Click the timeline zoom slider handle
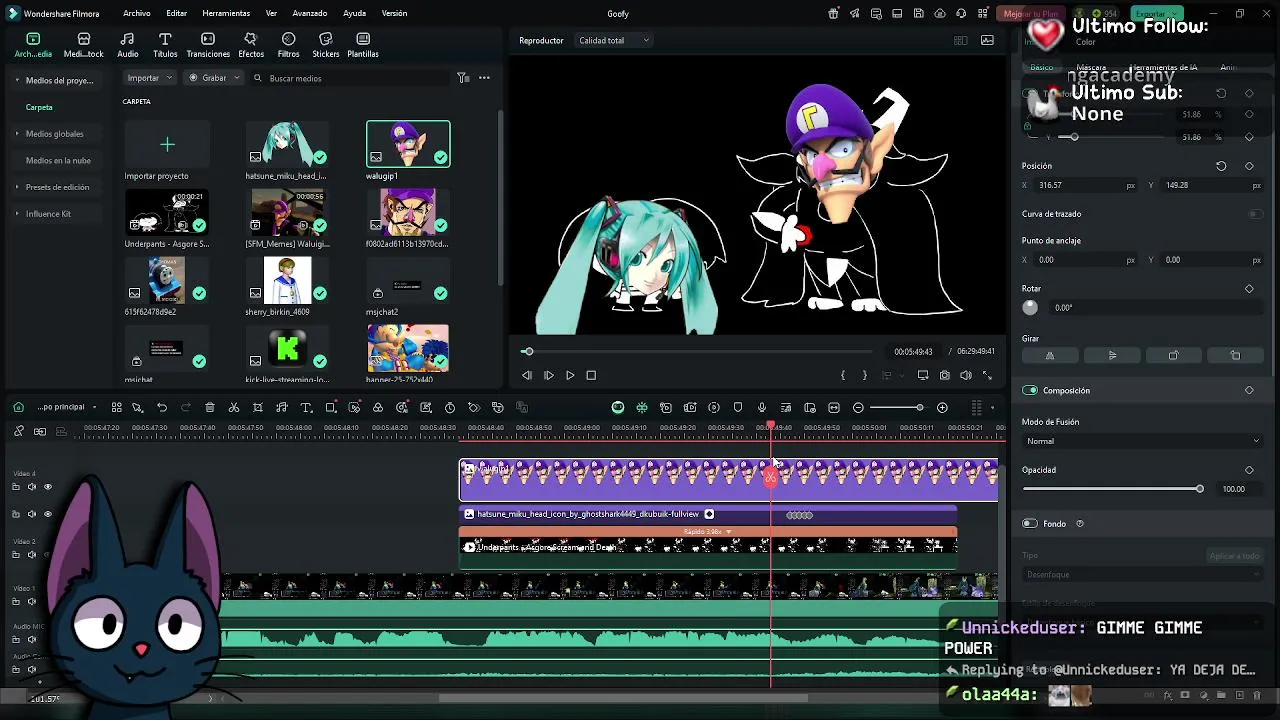The height and width of the screenshot is (720, 1280). [x=919, y=407]
